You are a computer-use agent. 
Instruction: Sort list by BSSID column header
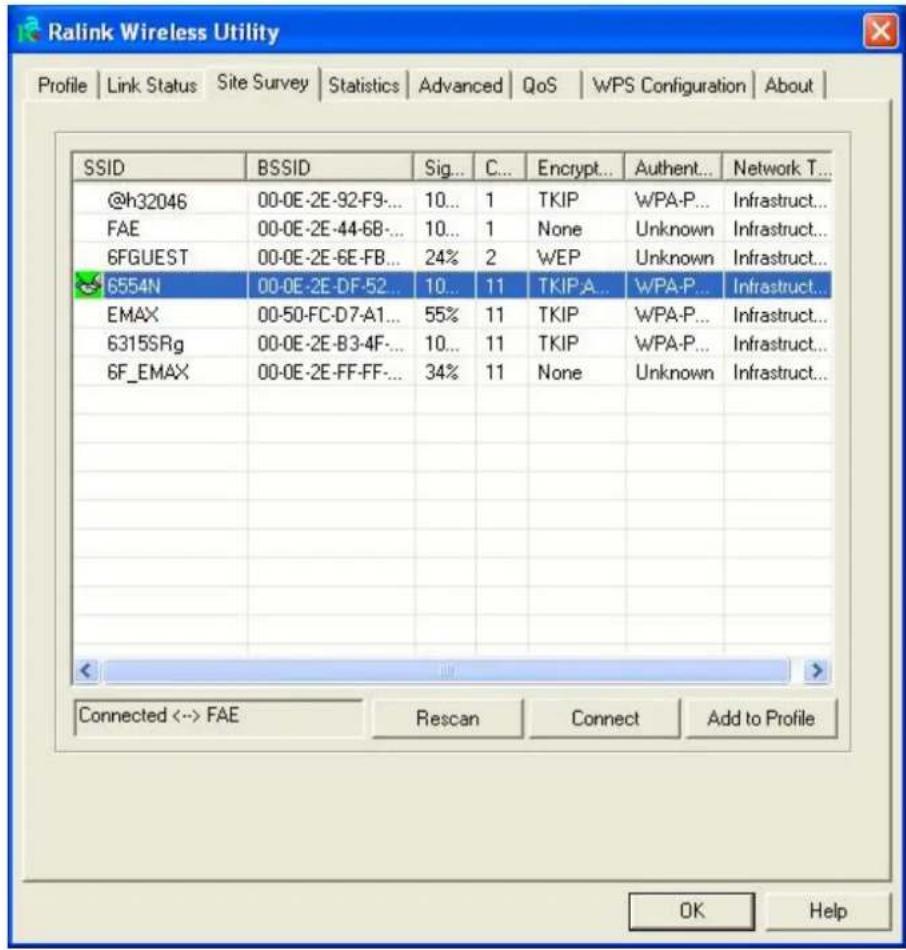(330, 167)
